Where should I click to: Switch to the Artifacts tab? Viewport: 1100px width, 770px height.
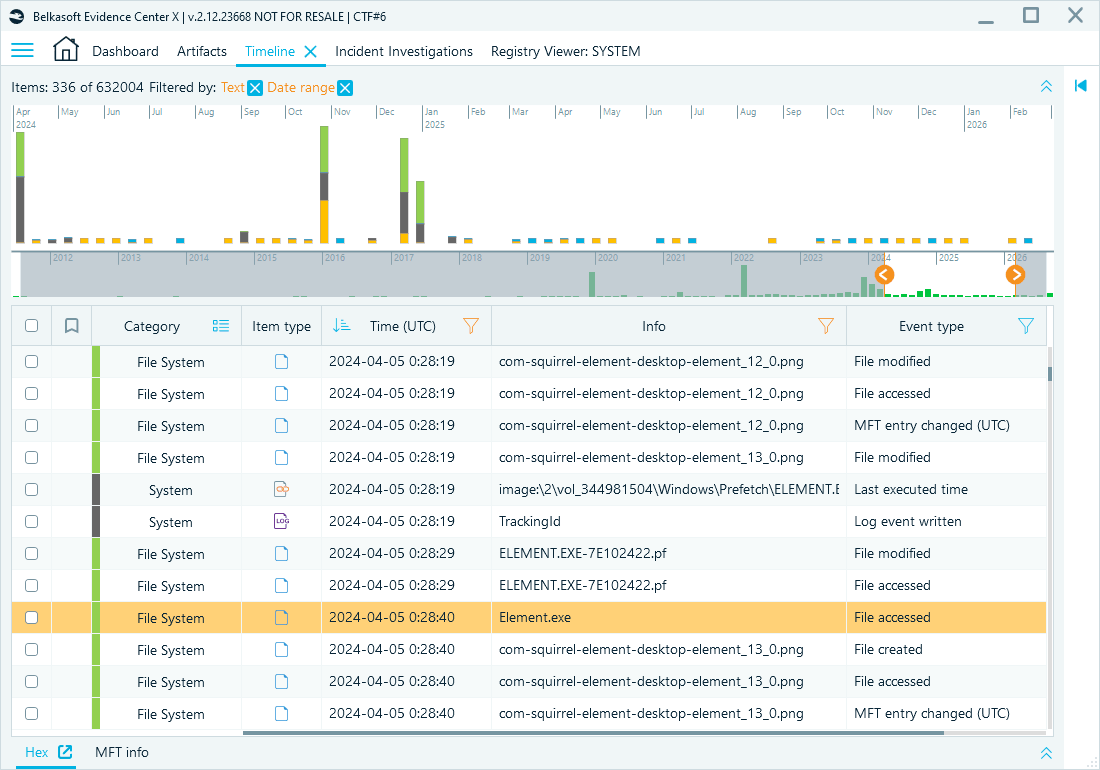(202, 51)
